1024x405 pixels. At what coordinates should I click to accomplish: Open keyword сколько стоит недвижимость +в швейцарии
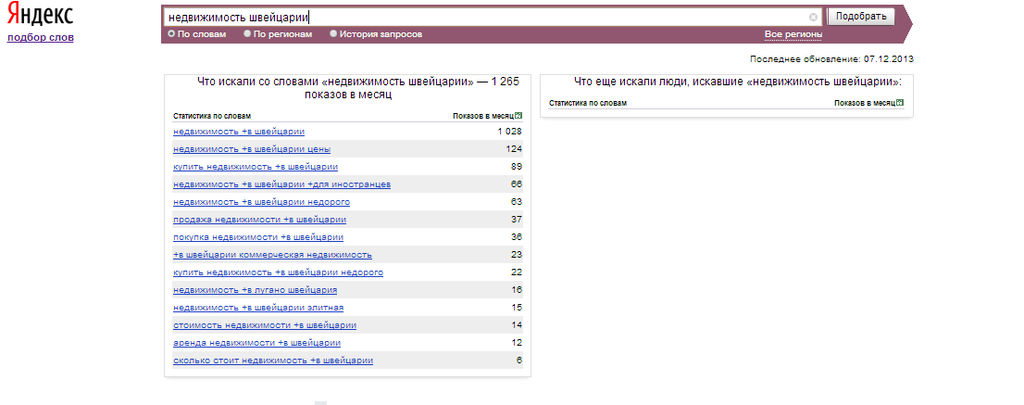[273, 360]
